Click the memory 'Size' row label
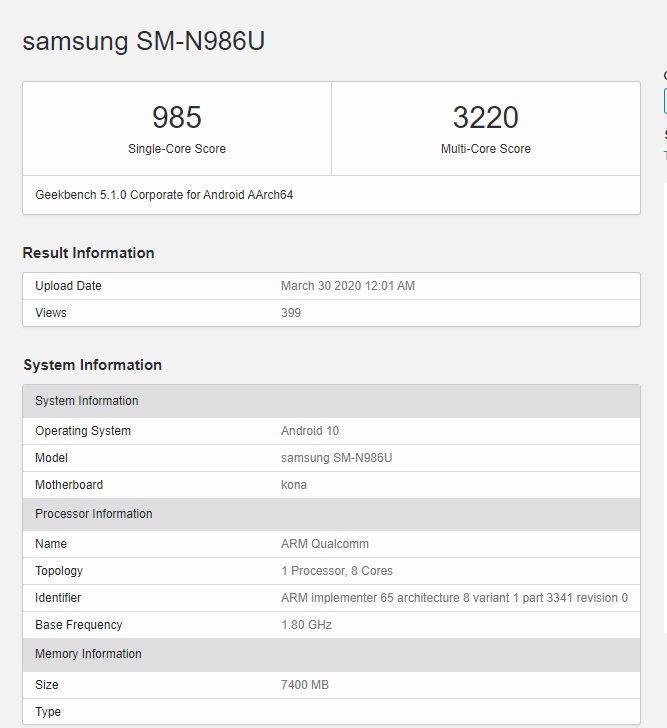Screen dimensions: 667x728 click(46, 685)
